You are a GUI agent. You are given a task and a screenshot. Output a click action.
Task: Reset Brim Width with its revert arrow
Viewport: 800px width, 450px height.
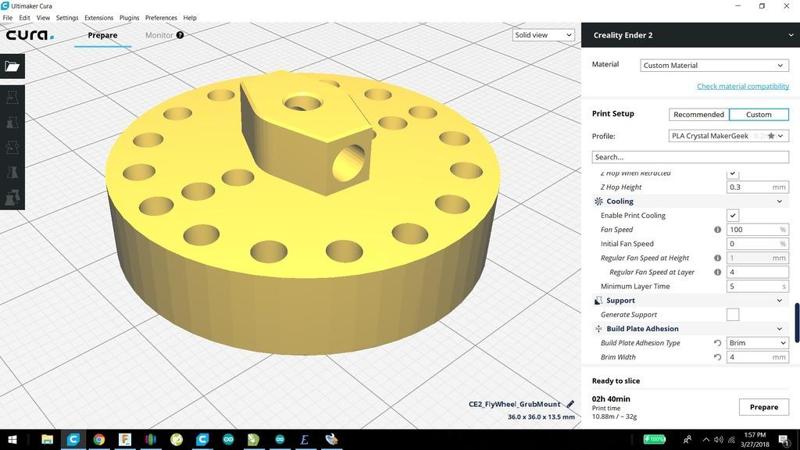pos(717,357)
